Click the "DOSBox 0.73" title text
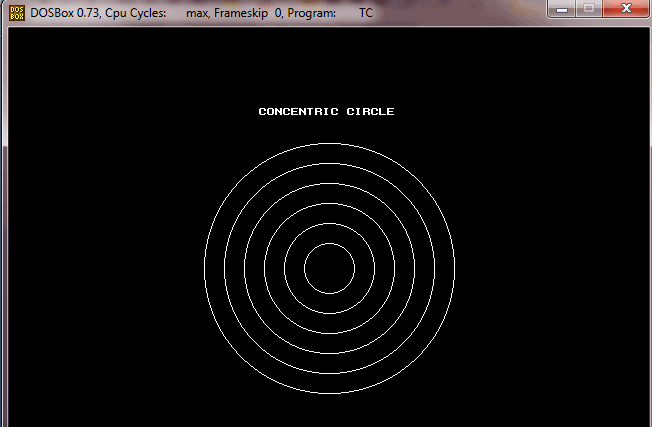Viewport: 652px width, 427px height. [x=68, y=13]
